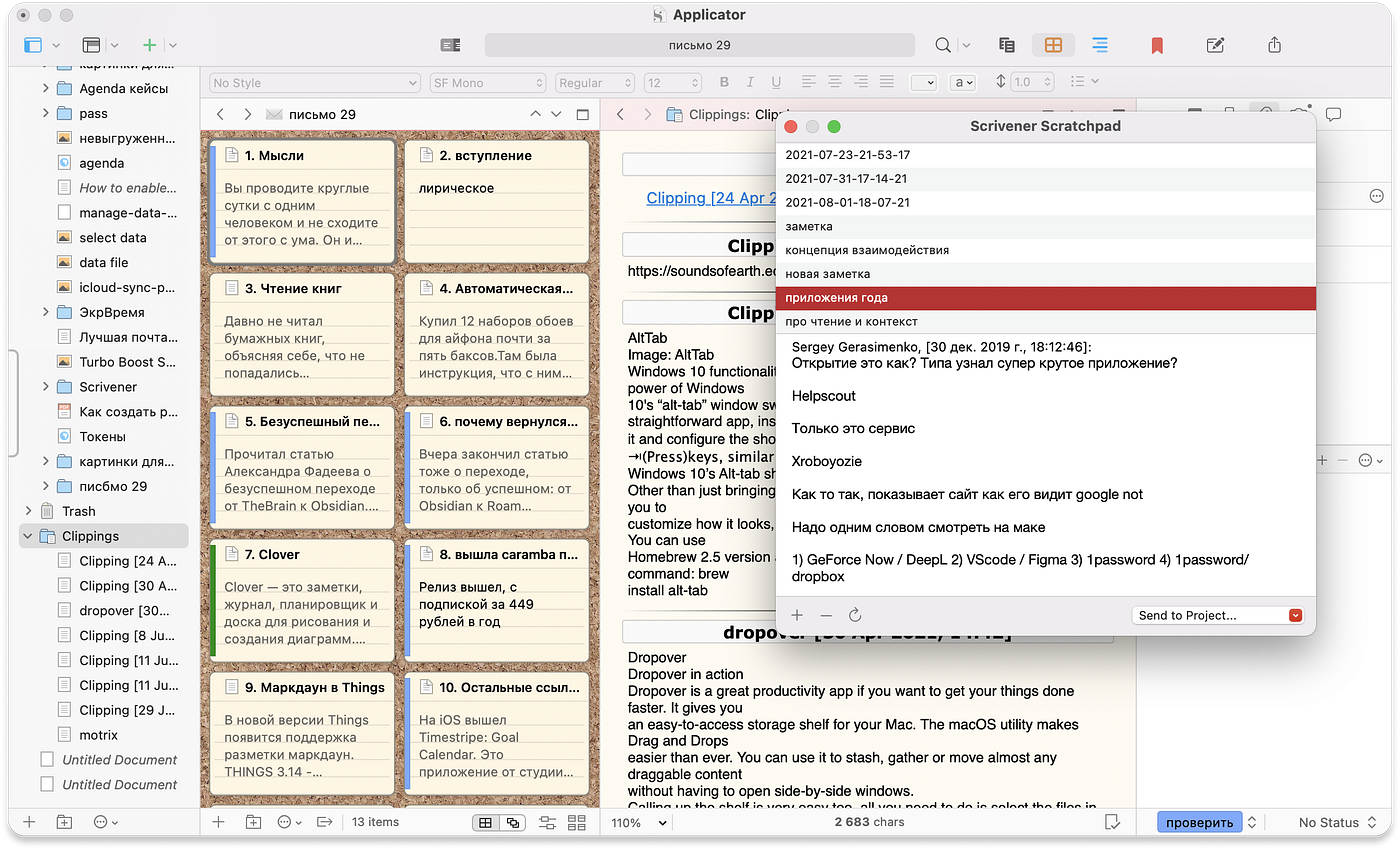This screenshot has width=1400, height=850.
Task: Open the text color swatch dropdown
Action: [924, 83]
